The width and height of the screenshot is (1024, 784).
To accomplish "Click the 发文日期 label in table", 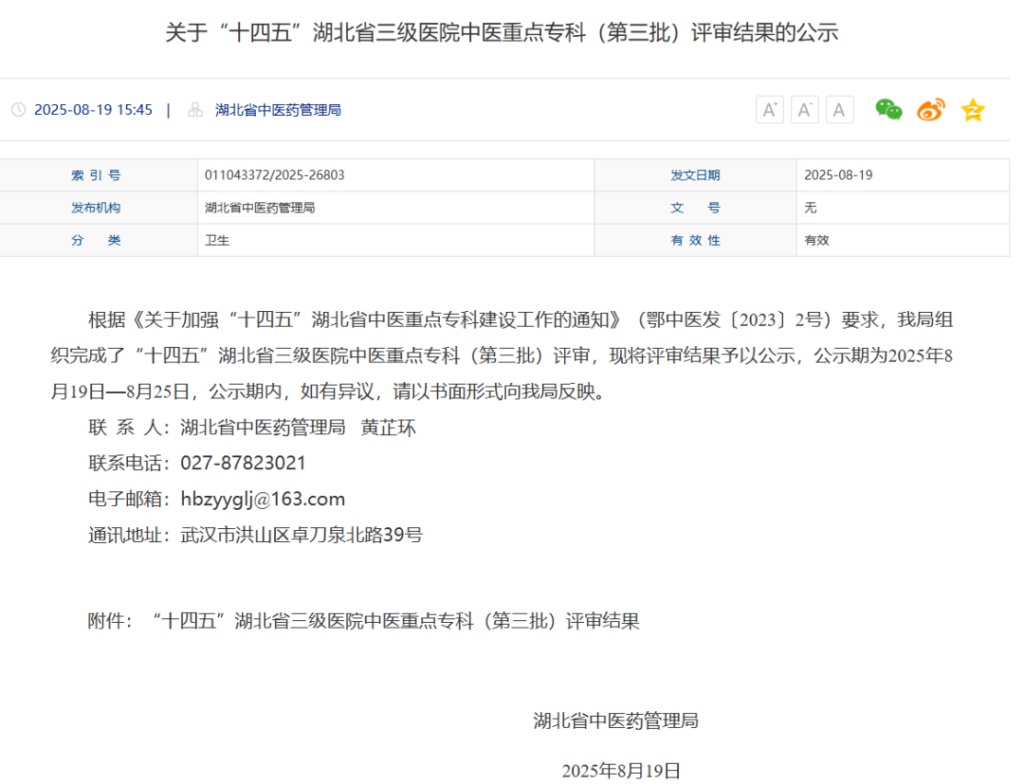I will [x=695, y=175].
